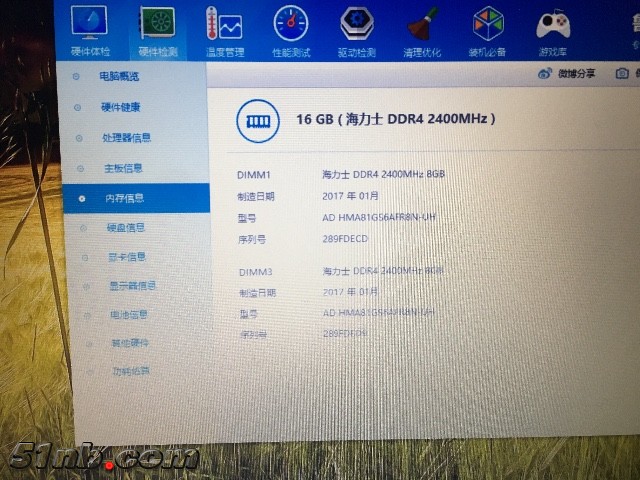The width and height of the screenshot is (640, 480).
Task: Open 温度管理 thermometer icon
Action: pos(224,23)
